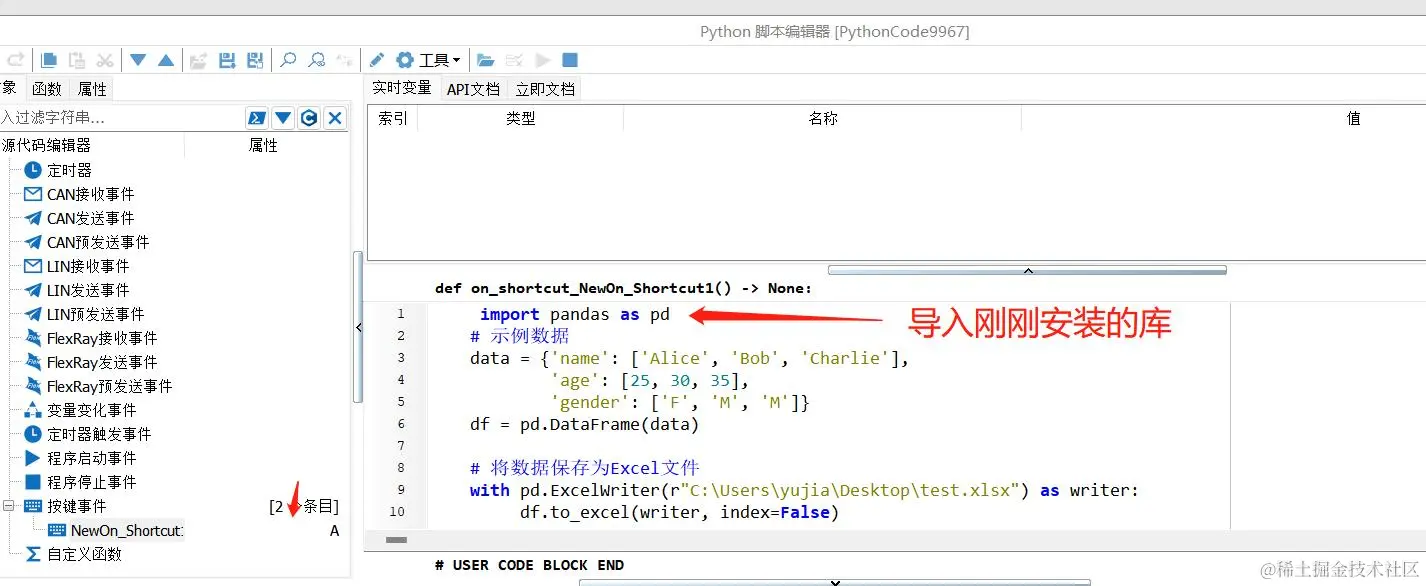Click the magnifier search icon
1426x586 pixels.
[x=288, y=60]
